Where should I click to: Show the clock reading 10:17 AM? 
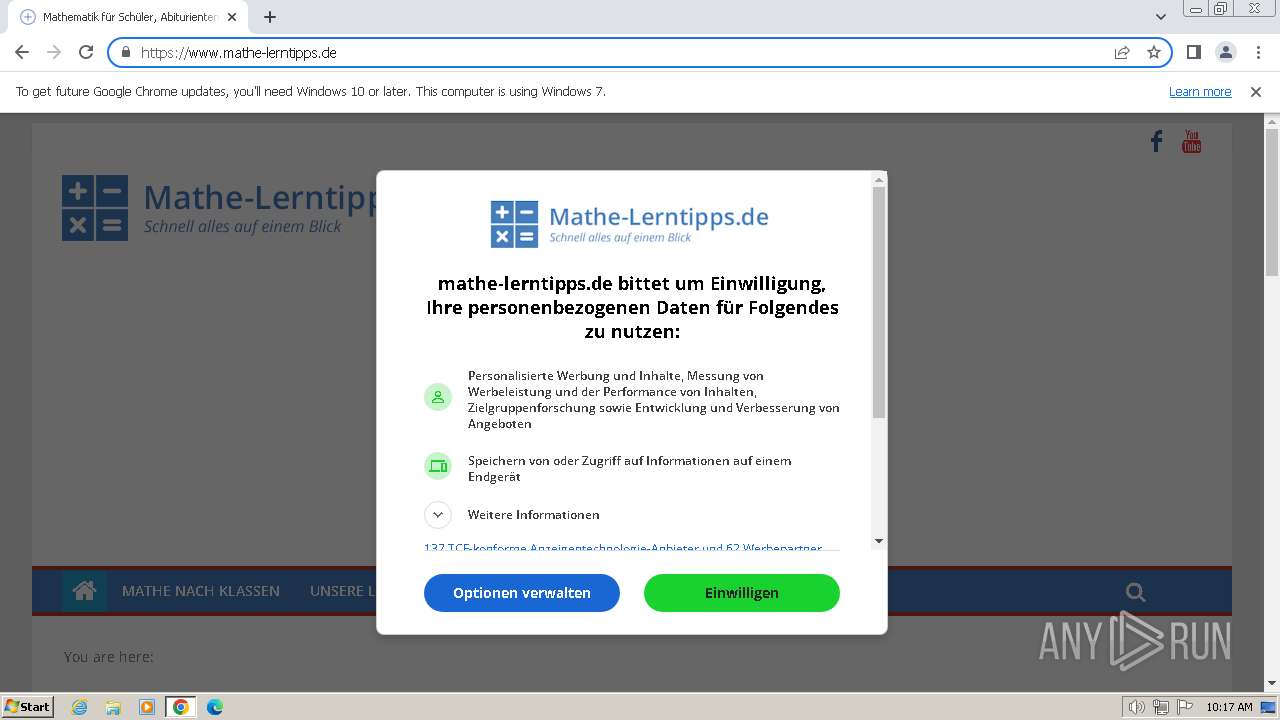pyautogui.click(x=1229, y=707)
